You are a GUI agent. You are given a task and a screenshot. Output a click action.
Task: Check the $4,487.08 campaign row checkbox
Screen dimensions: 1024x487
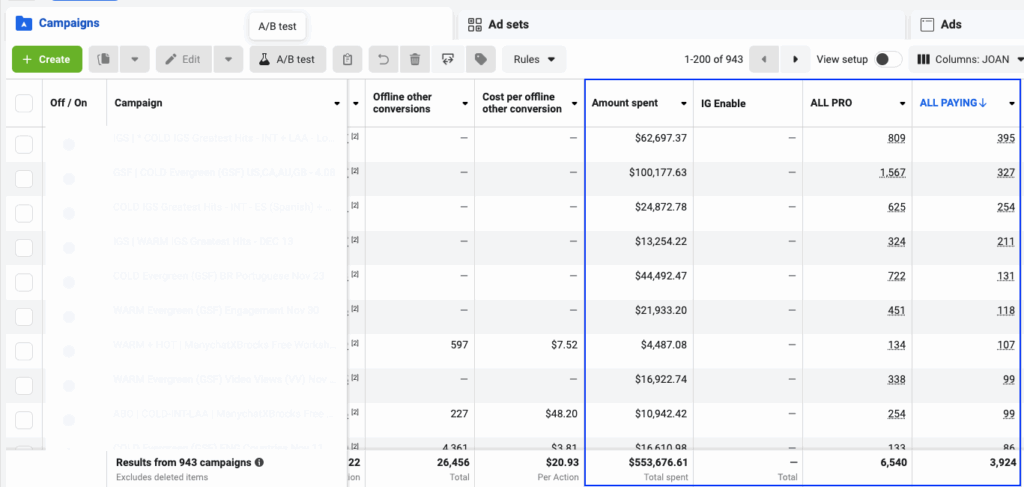(24, 352)
